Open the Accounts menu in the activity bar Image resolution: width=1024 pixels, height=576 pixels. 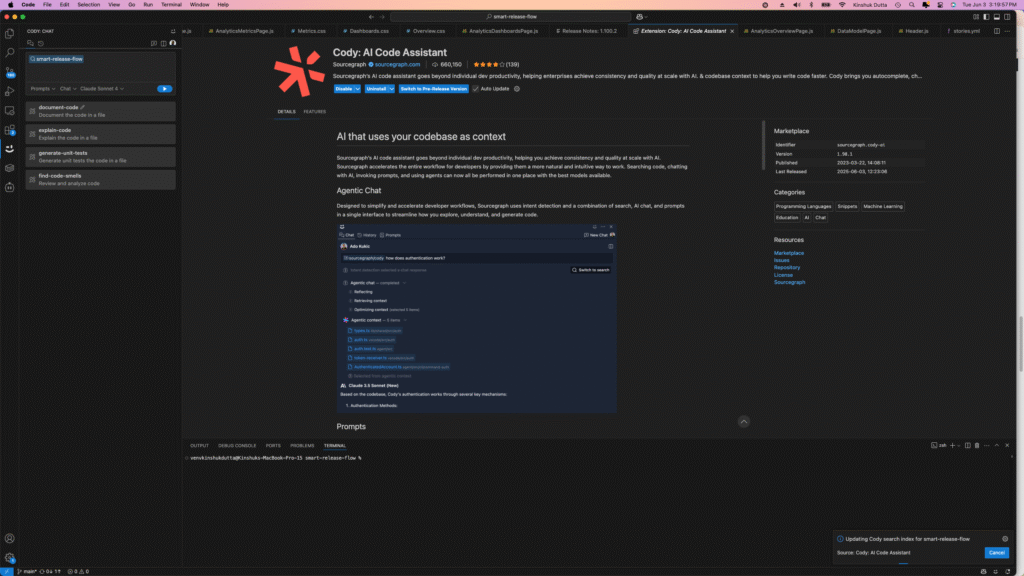pos(10,539)
